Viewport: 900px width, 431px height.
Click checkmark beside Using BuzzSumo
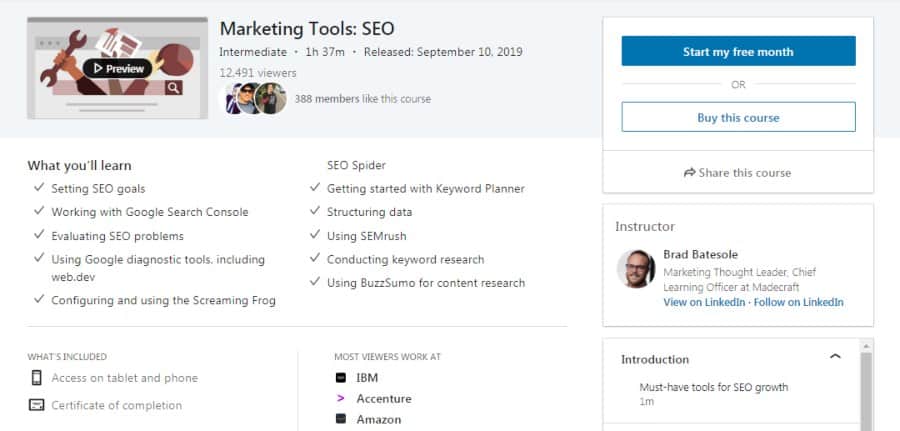pos(315,282)
